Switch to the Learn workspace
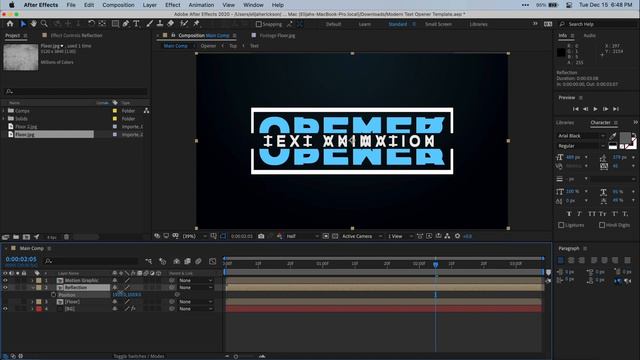The height and width of the screenshot is (360, 640). click(364, 24)
